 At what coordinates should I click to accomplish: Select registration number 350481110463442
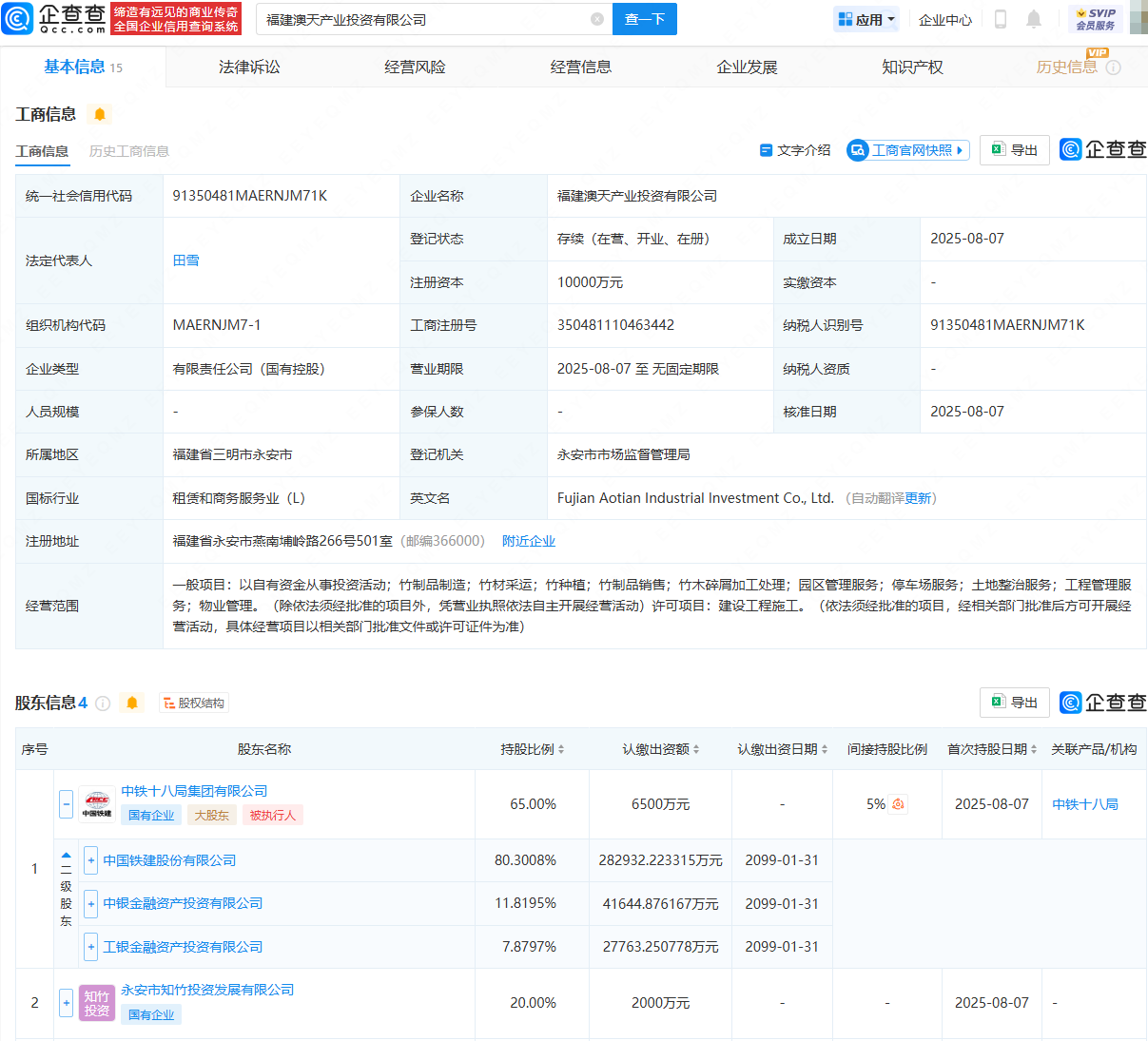616,325
